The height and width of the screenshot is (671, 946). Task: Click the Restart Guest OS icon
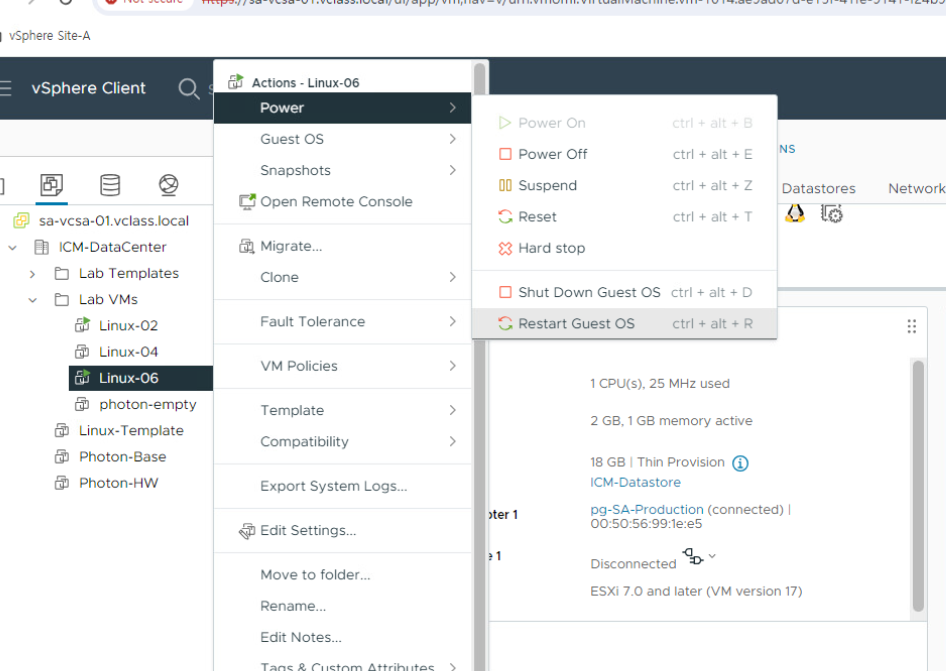(x=505, y=323)
